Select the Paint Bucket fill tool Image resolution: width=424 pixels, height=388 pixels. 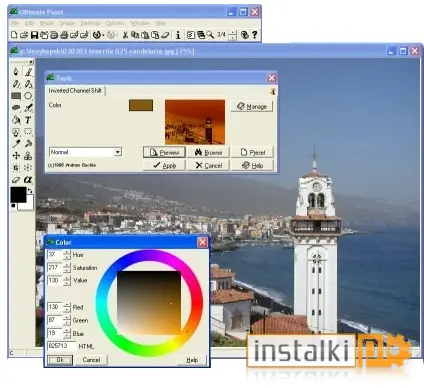(x=16, y=120)
